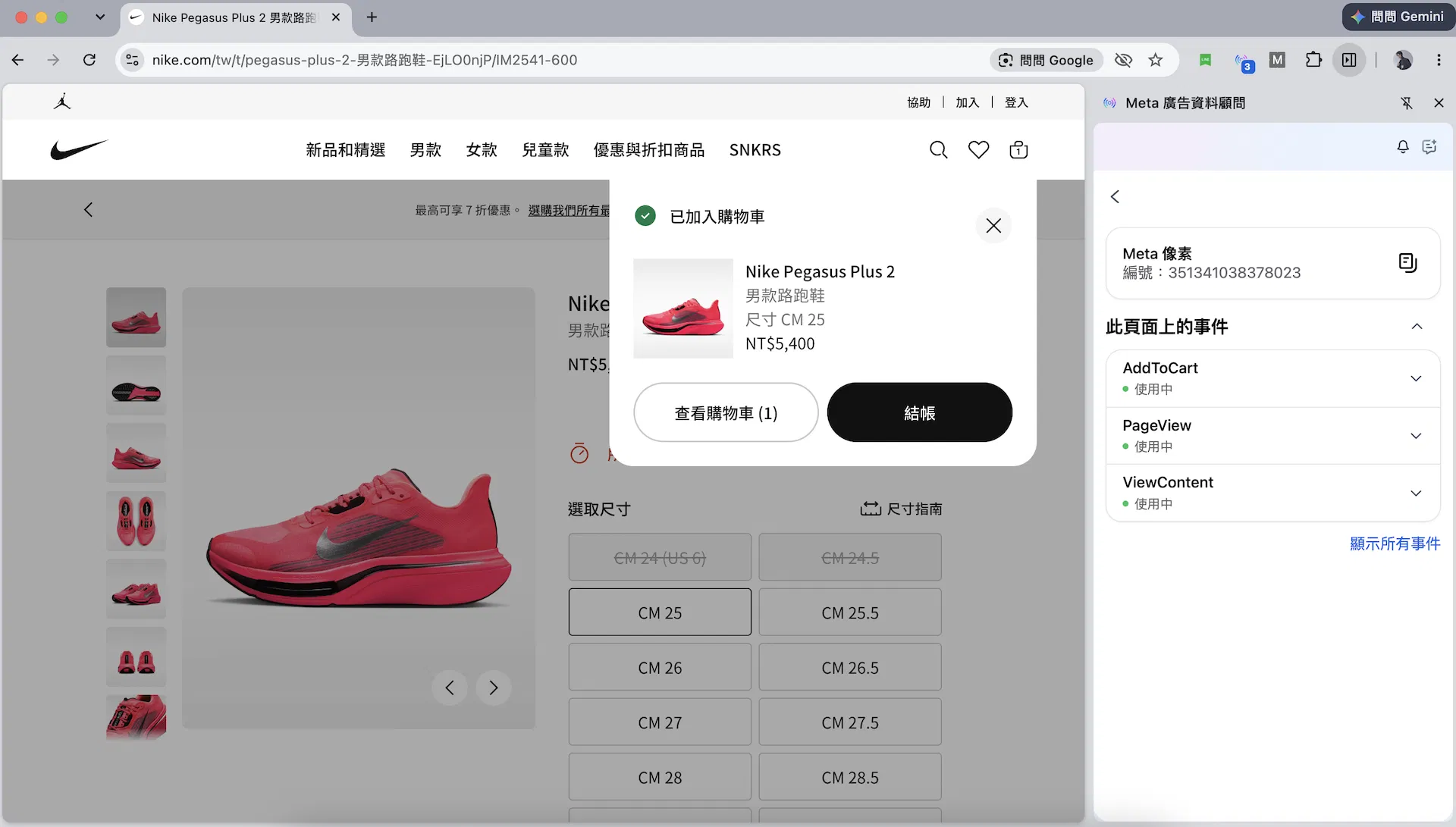Click 顯示所有事件 link

coord(1395,544)
